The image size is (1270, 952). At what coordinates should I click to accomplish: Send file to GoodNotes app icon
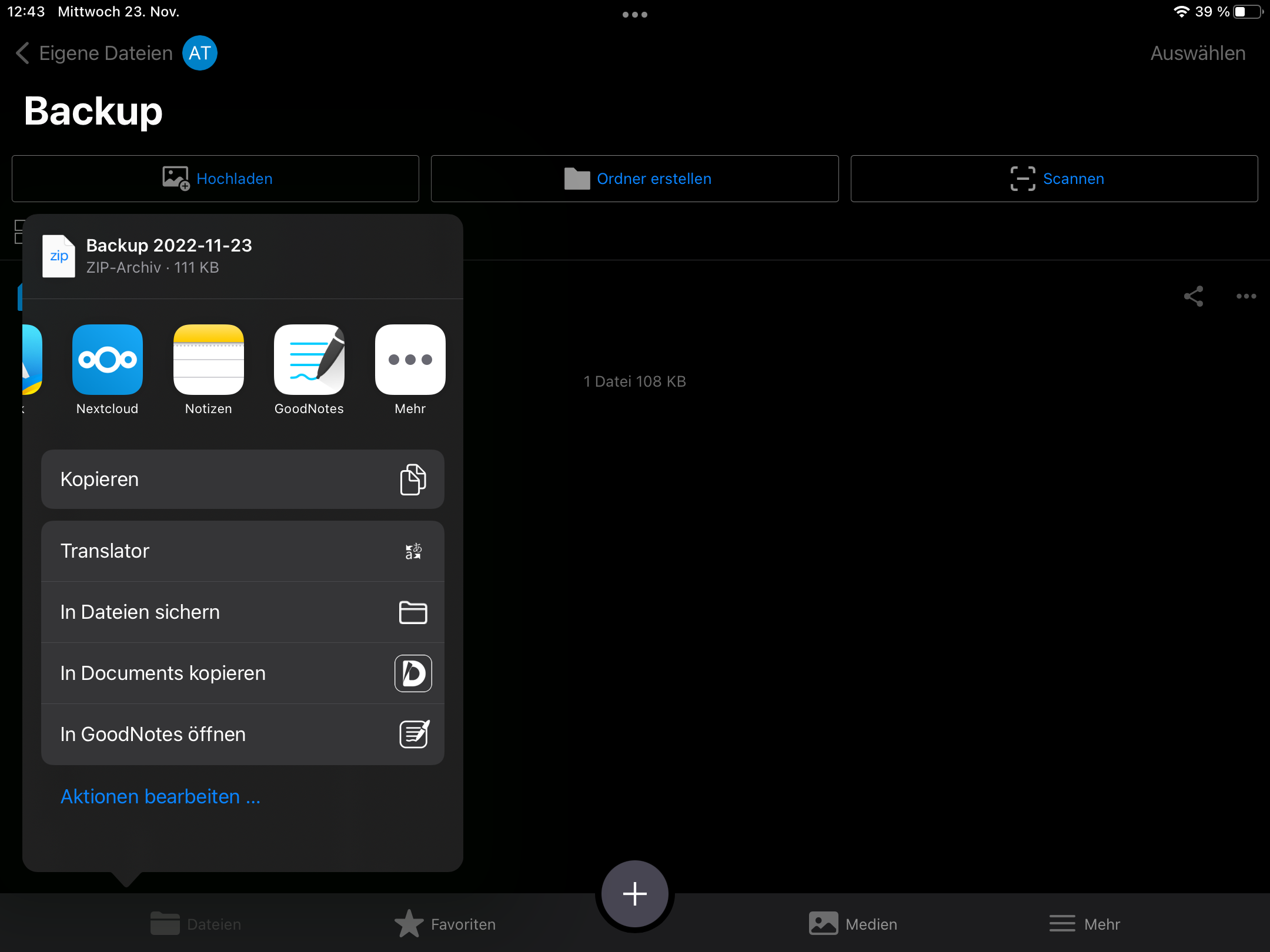pyautogui.click(x=309, y=360)
